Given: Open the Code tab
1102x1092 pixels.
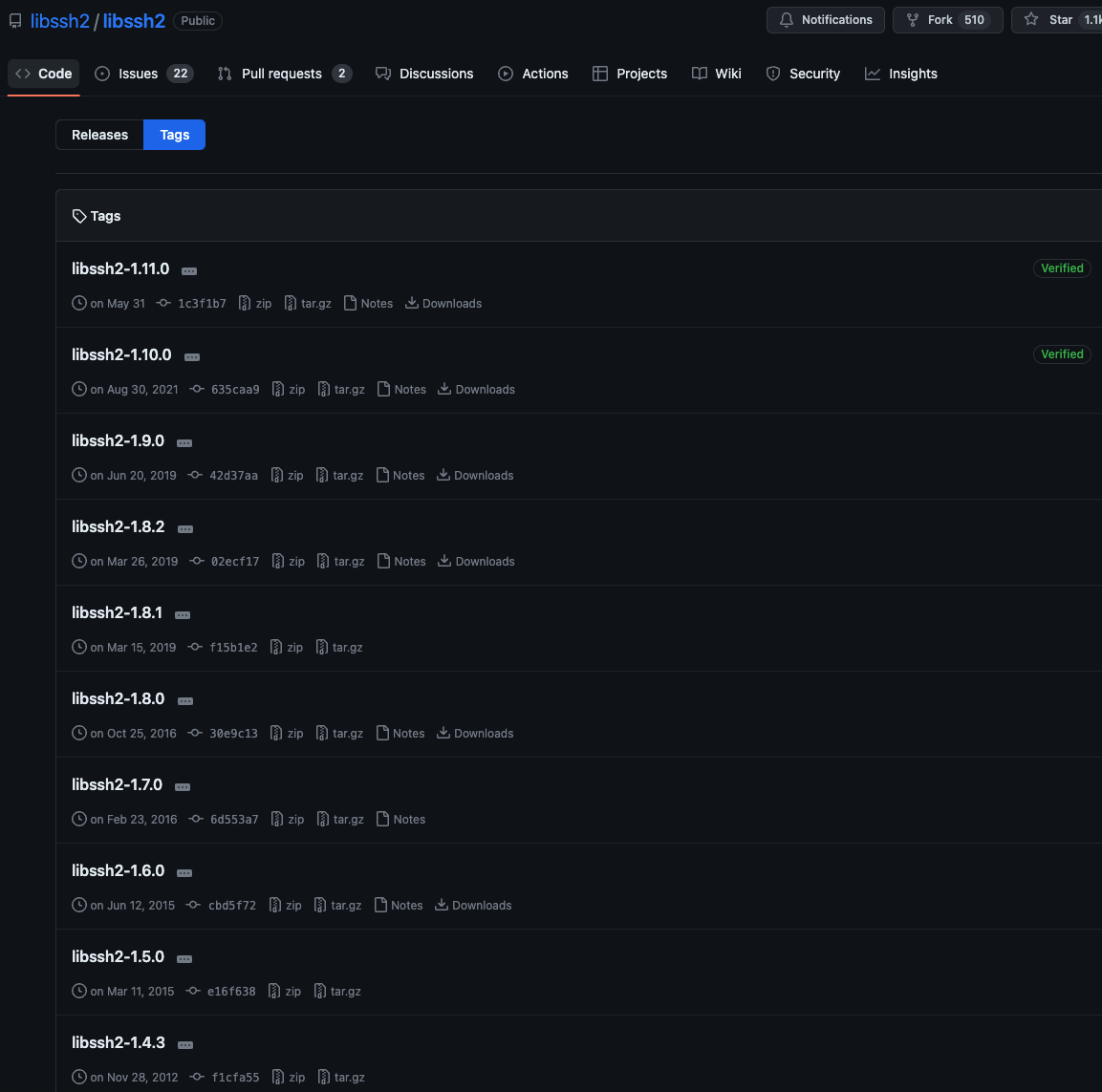Looking at the screenshot, I should pyautogui.click(x=44, y=74).
